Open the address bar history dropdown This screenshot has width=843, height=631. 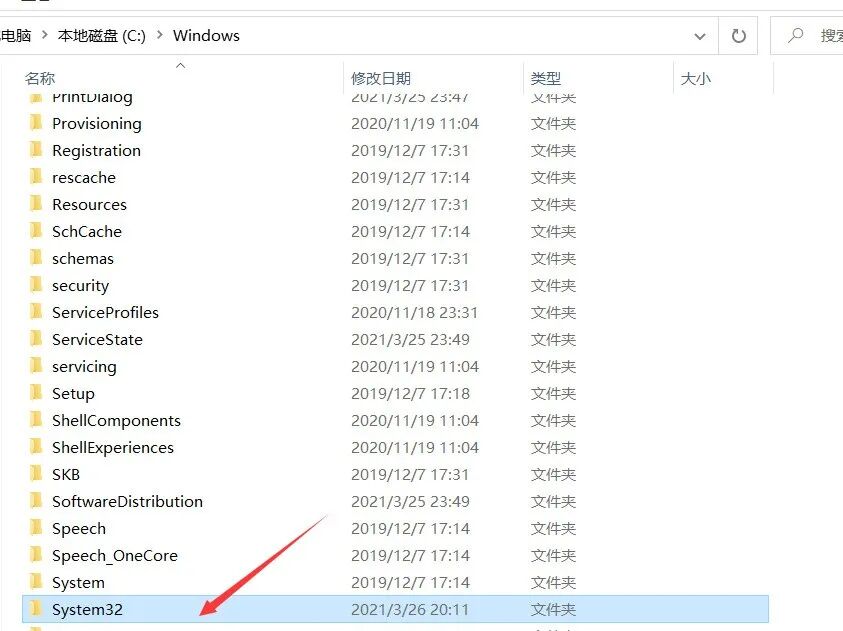[699, 37]
